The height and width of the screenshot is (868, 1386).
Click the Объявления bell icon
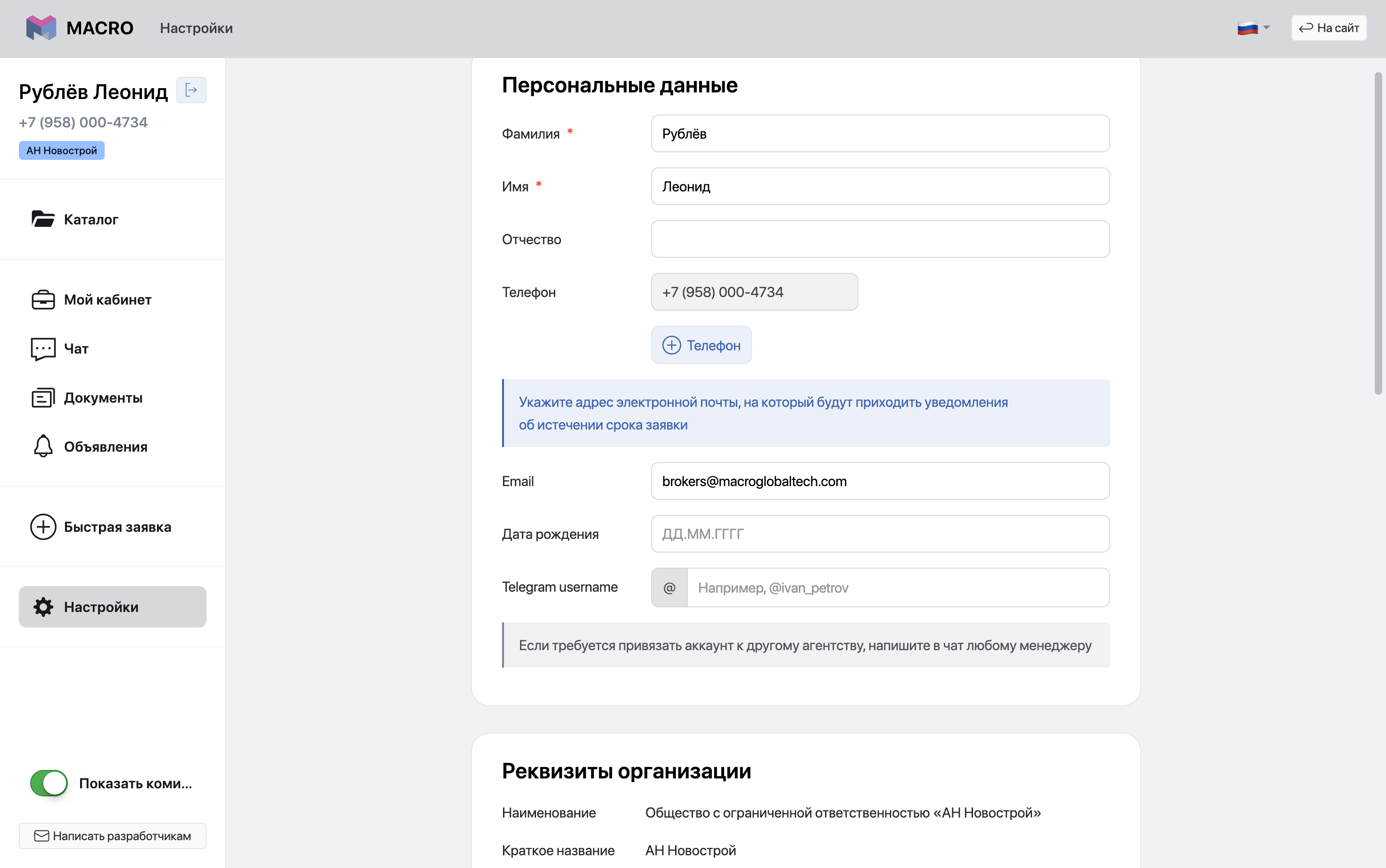click(43, 446)
